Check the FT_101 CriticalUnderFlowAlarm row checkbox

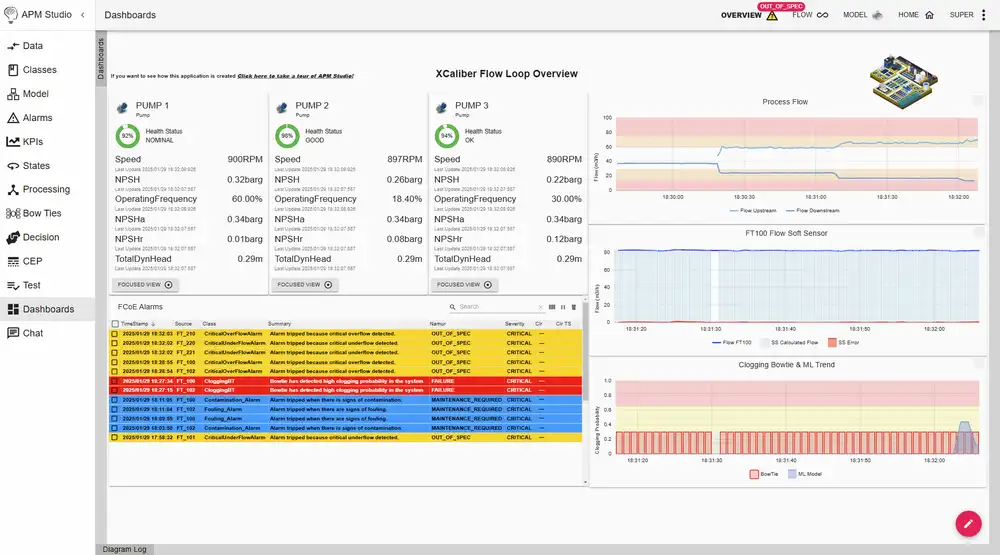coord(115,438)
